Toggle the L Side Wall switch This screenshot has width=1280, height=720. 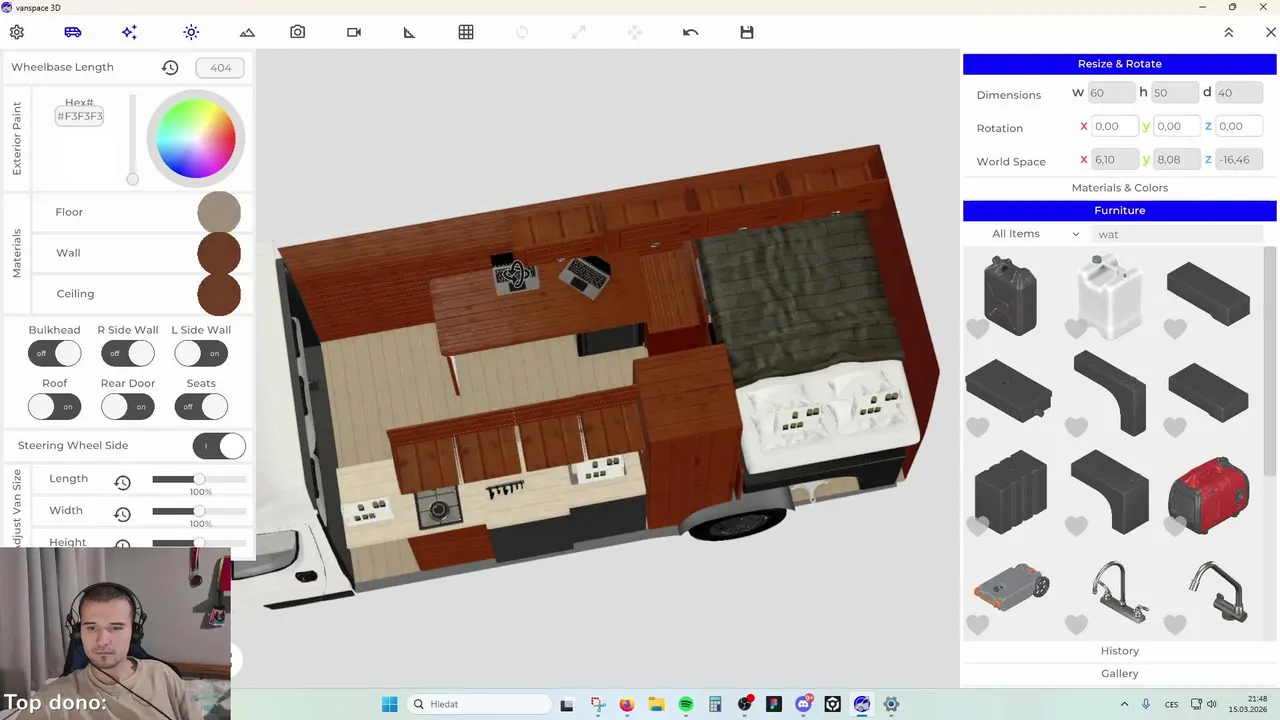tap(201, 353)
